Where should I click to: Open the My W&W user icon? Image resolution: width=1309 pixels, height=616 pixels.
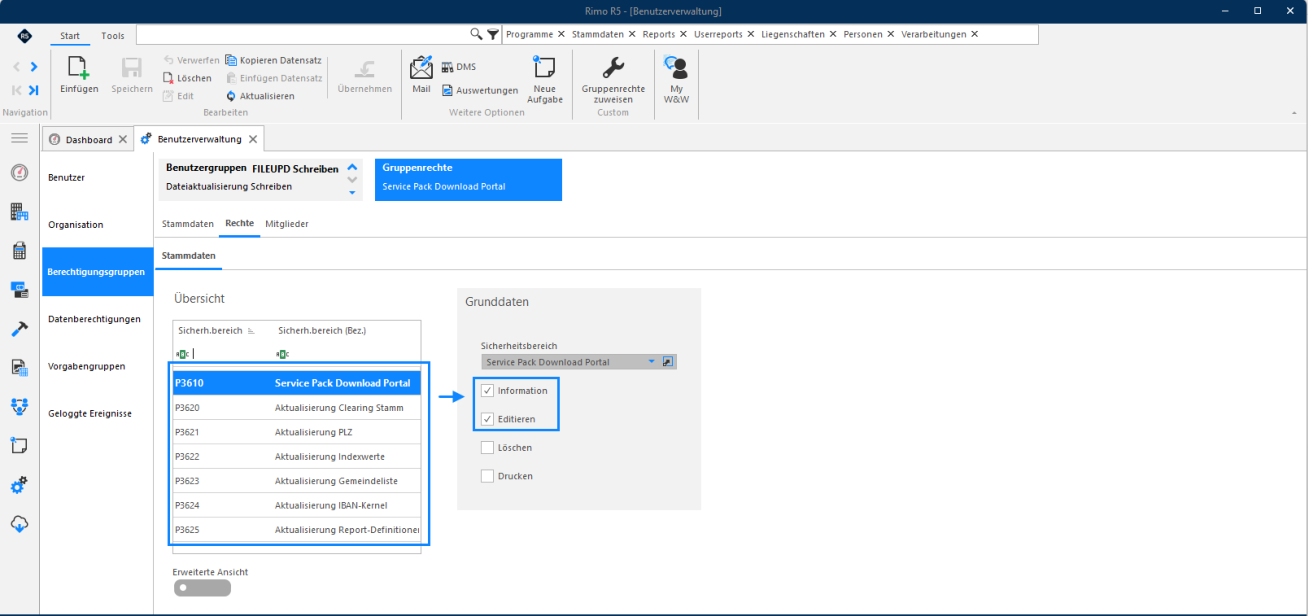click(x=677, y=67)
